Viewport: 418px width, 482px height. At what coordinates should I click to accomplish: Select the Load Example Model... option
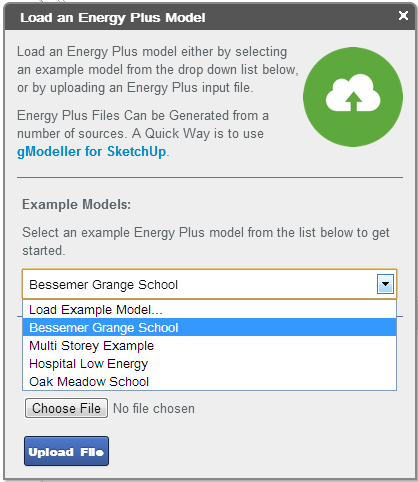(209, 310)
